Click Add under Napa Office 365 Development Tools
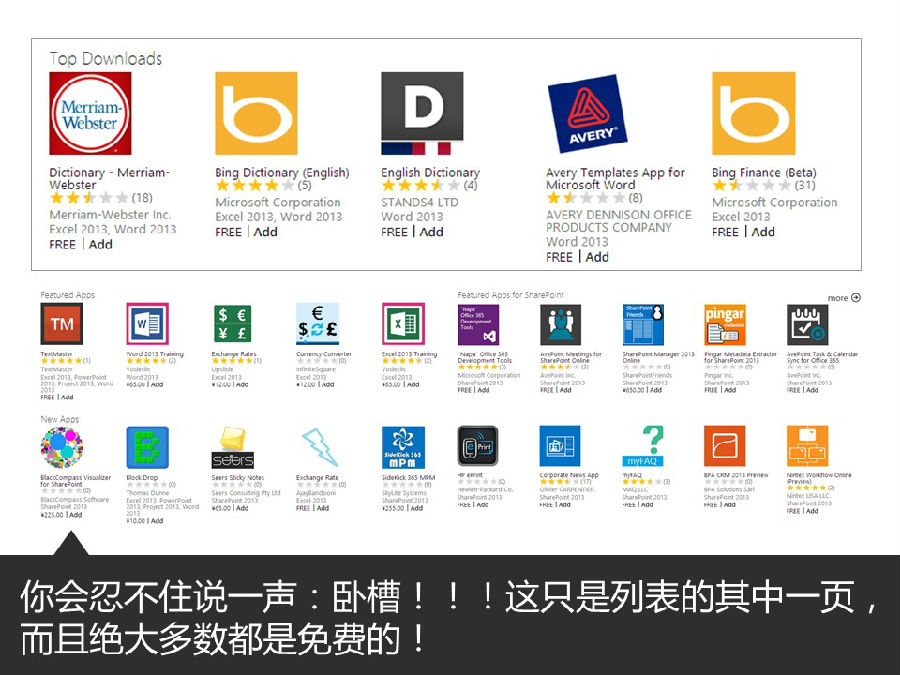900x675 pixels. (x=483, y=390)
